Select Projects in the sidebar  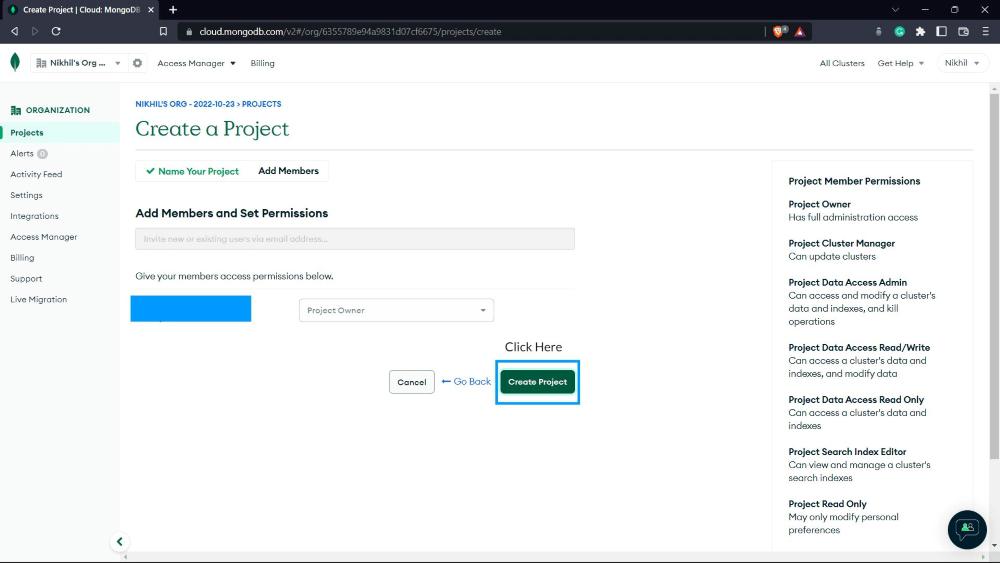tap(27, 133)
